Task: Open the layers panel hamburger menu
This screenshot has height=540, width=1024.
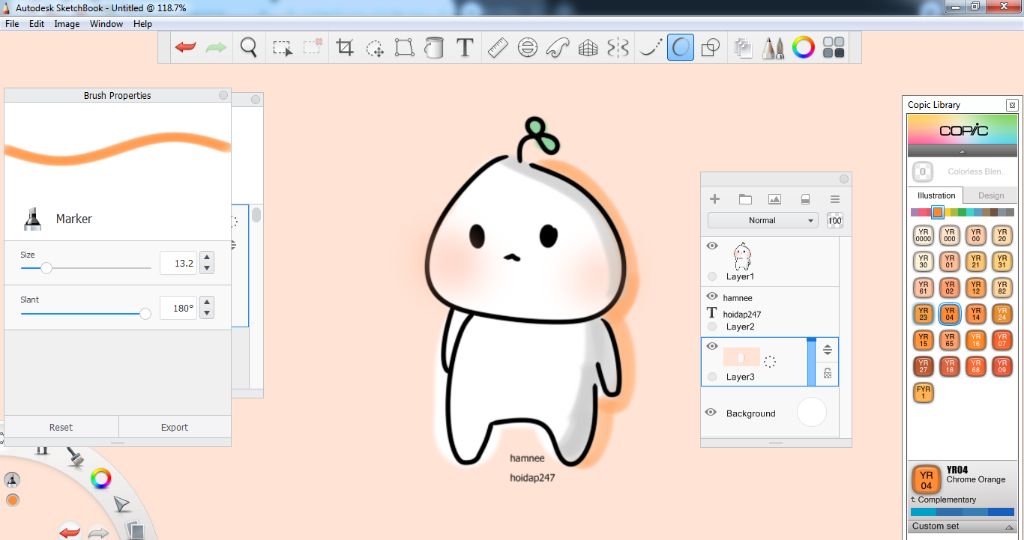Action: coord(835,199)
